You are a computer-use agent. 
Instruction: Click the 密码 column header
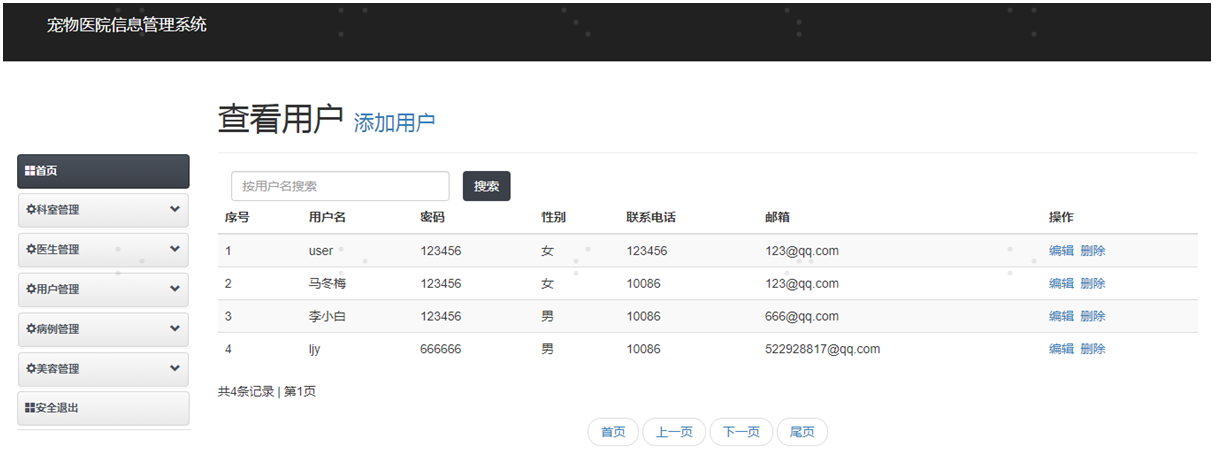[x=433, y=218]
